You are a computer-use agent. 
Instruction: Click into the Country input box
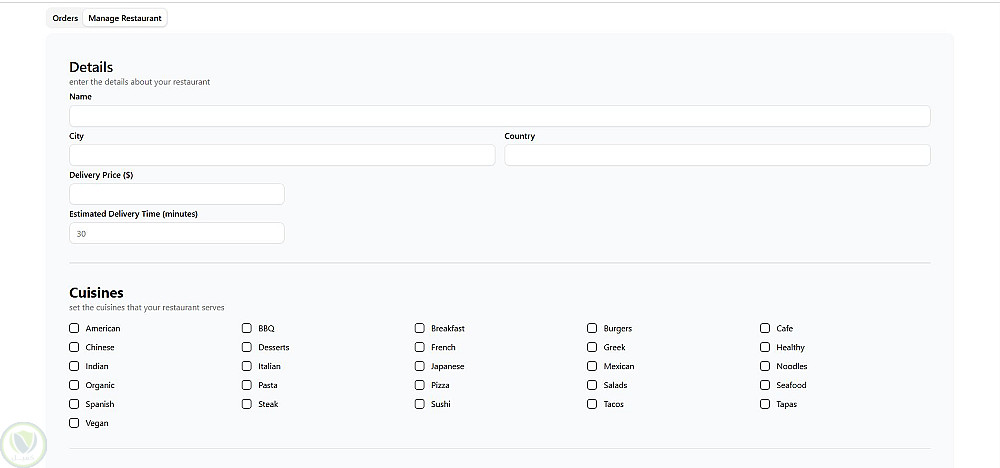click(717, 155)
